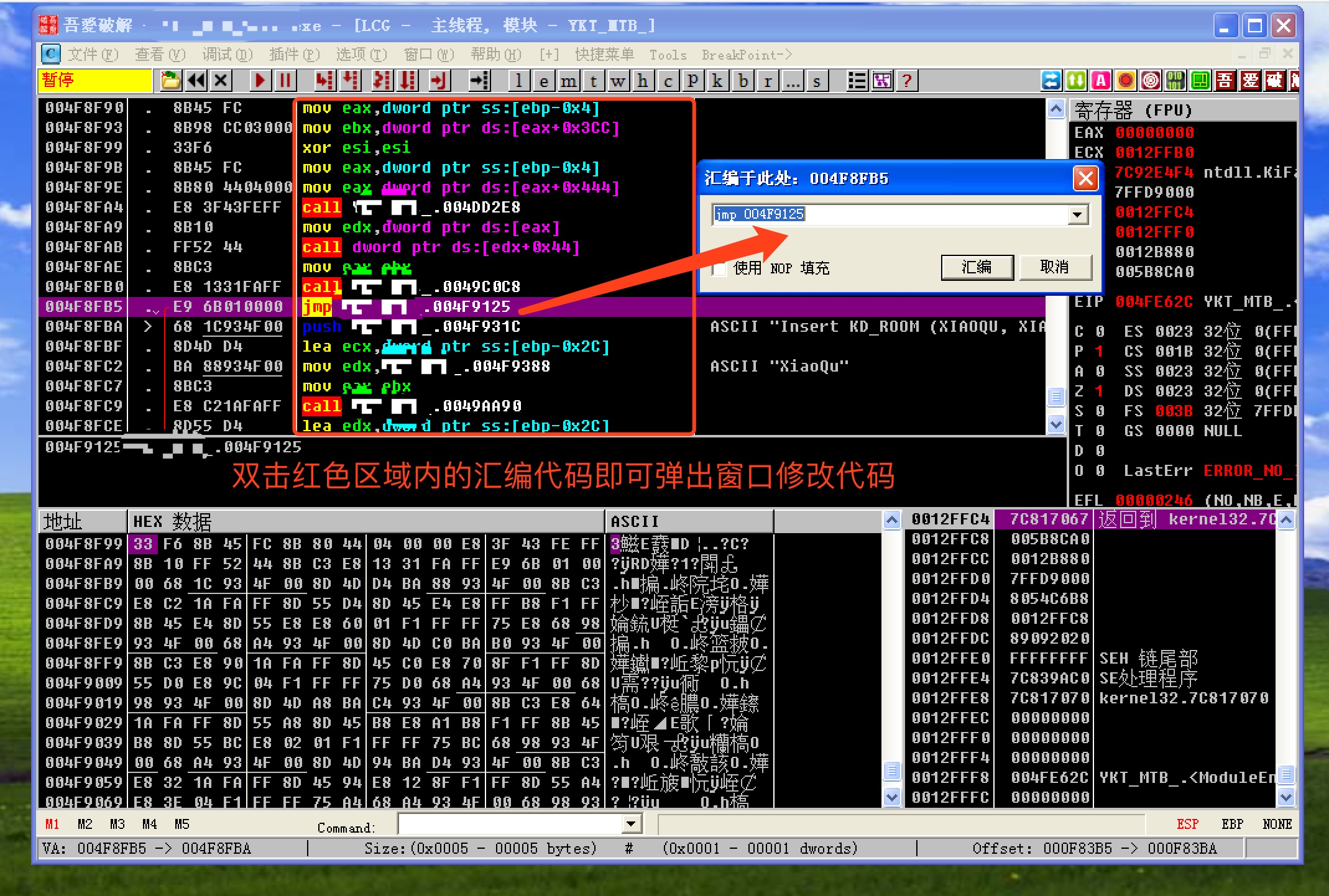The height and width of the screenshot is (896, 1329).
Task: Click the red question mark help icon
Action: 907,81
